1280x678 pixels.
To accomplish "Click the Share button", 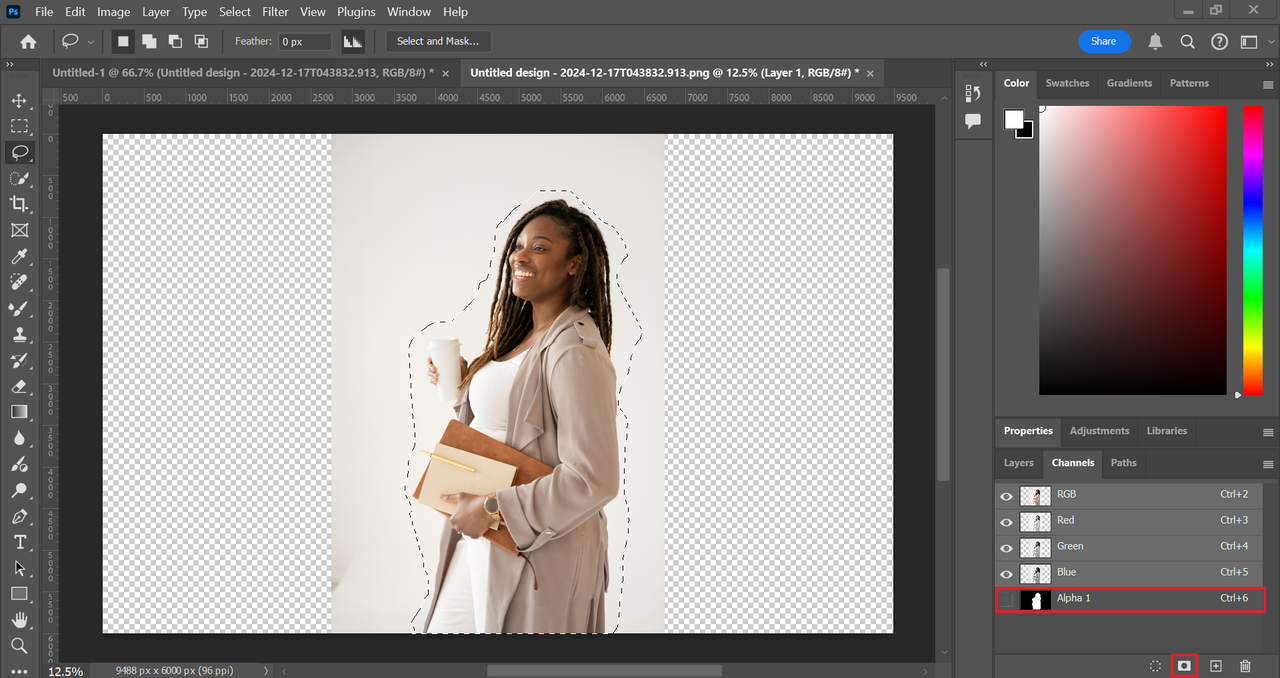I will (1104, 41).
